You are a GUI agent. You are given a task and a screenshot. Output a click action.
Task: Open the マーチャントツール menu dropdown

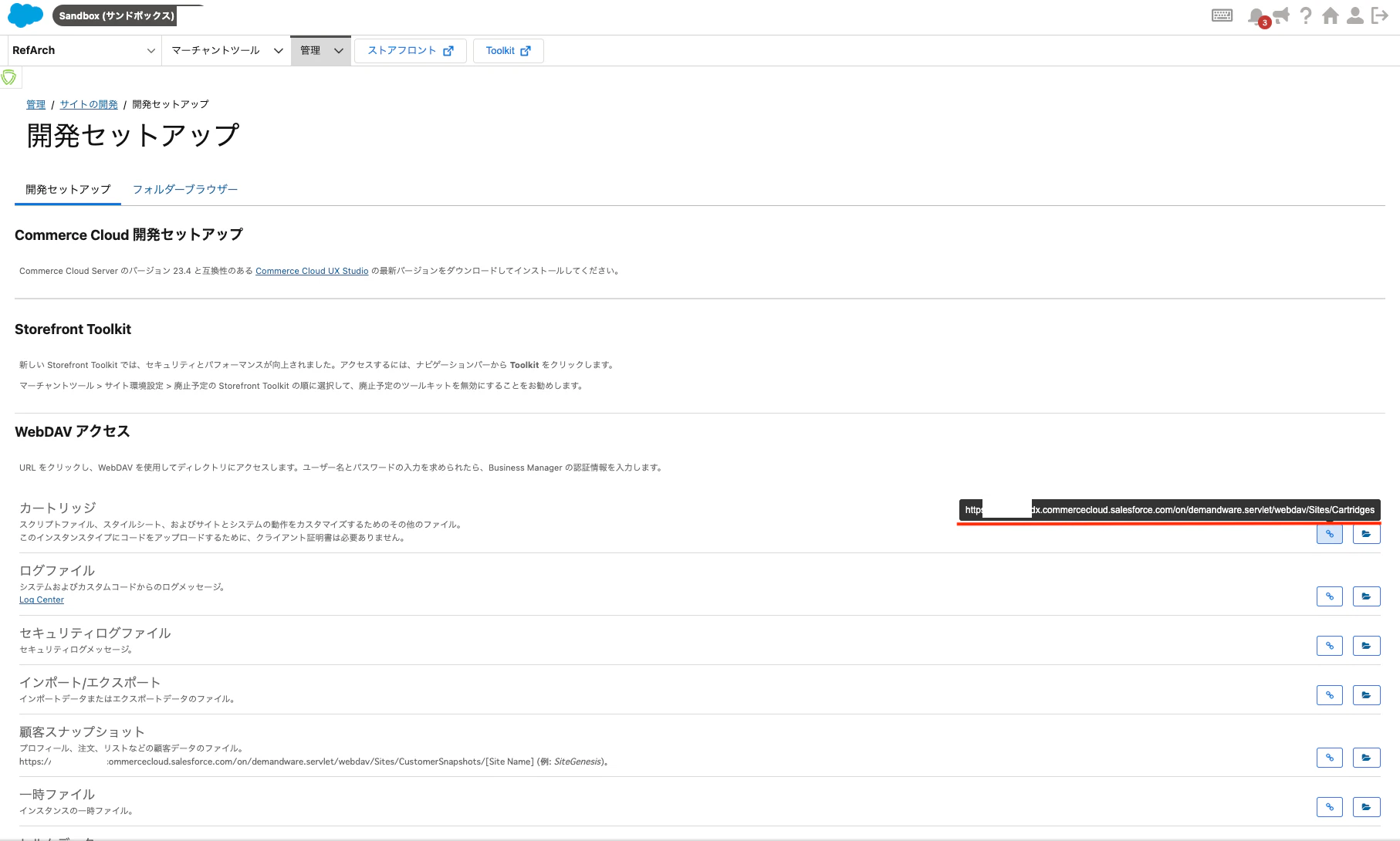tap(227, 50)
